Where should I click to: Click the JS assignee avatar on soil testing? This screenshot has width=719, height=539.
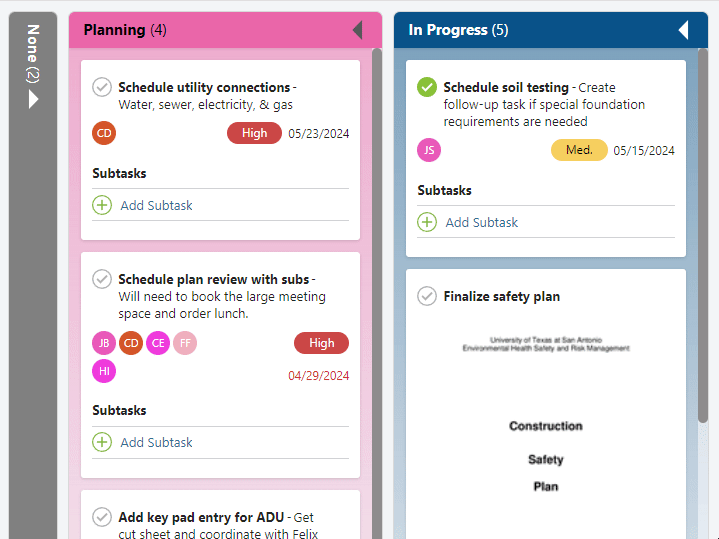(429, 150)
